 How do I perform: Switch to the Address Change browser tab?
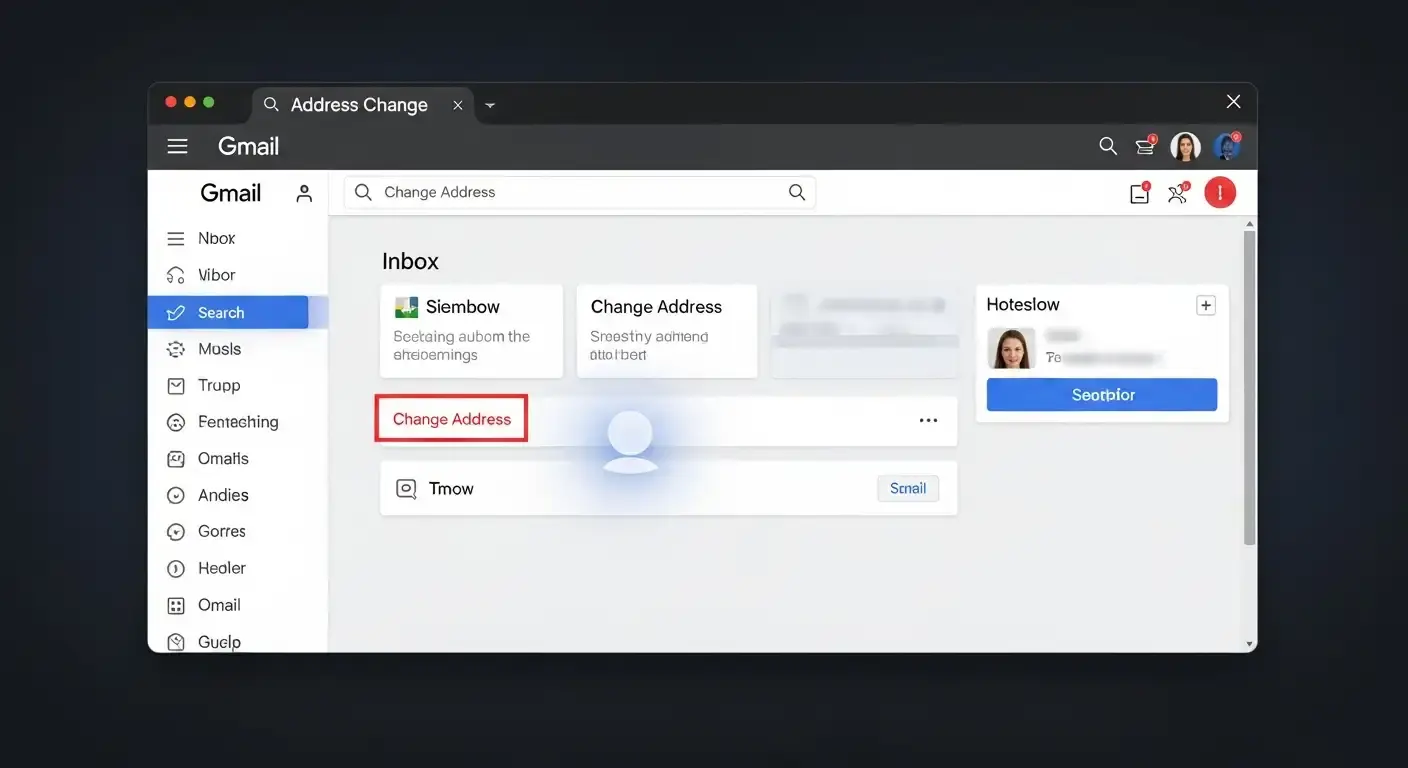point(358,104)
